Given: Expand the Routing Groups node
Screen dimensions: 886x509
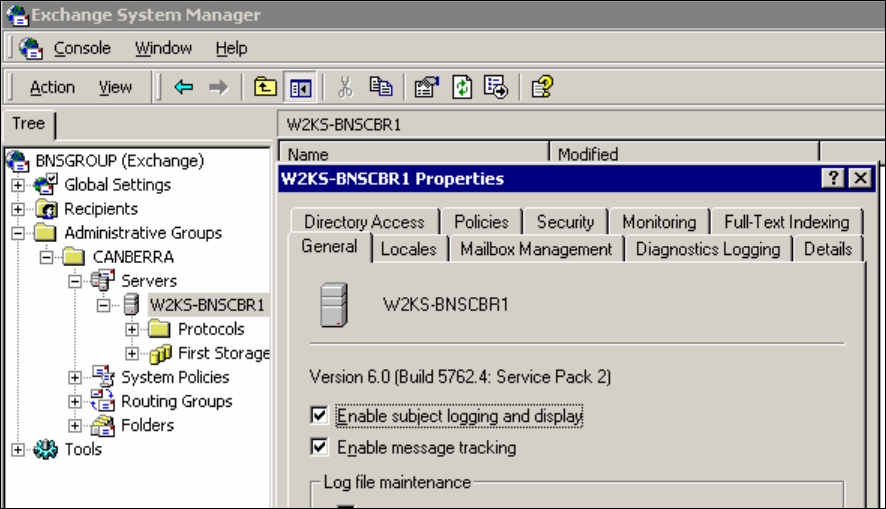Looking at the screenshot, I should [x=75, y=402].
